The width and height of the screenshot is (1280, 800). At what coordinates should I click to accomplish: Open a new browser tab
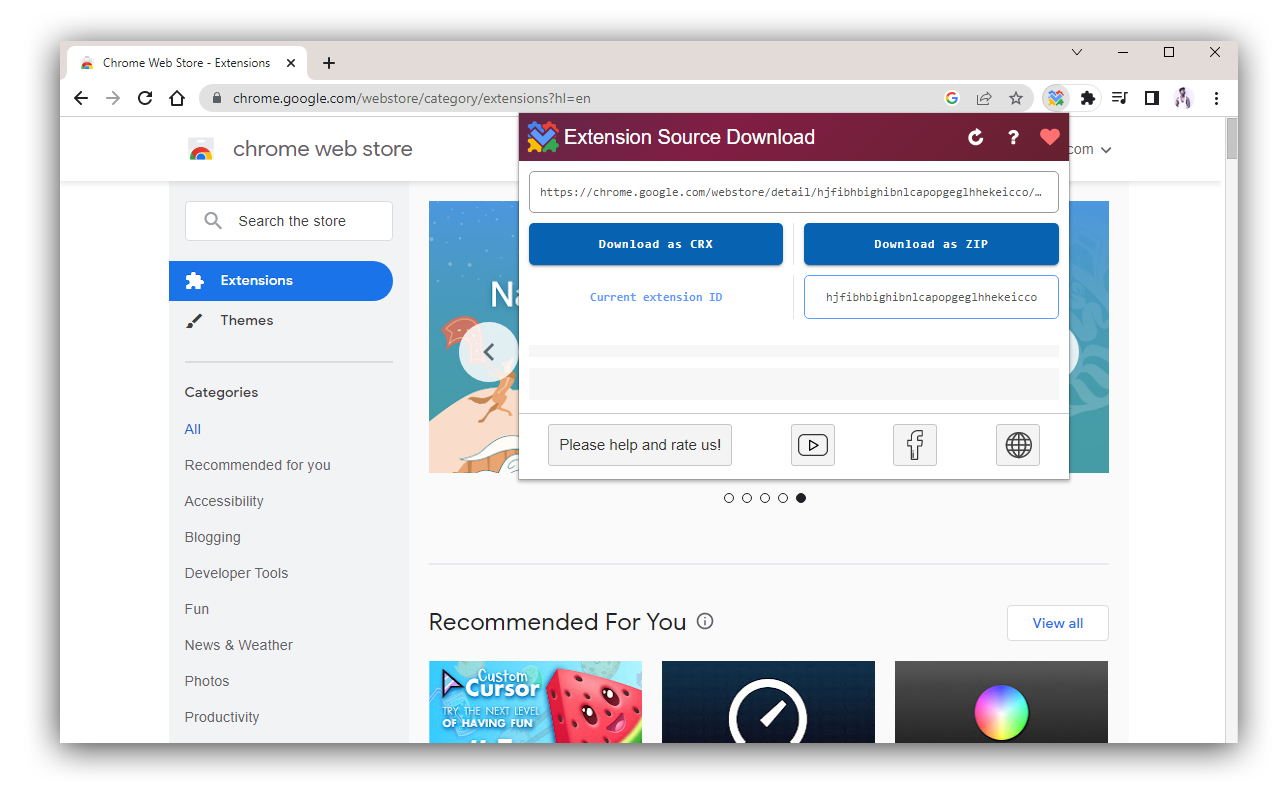[329, 63]
